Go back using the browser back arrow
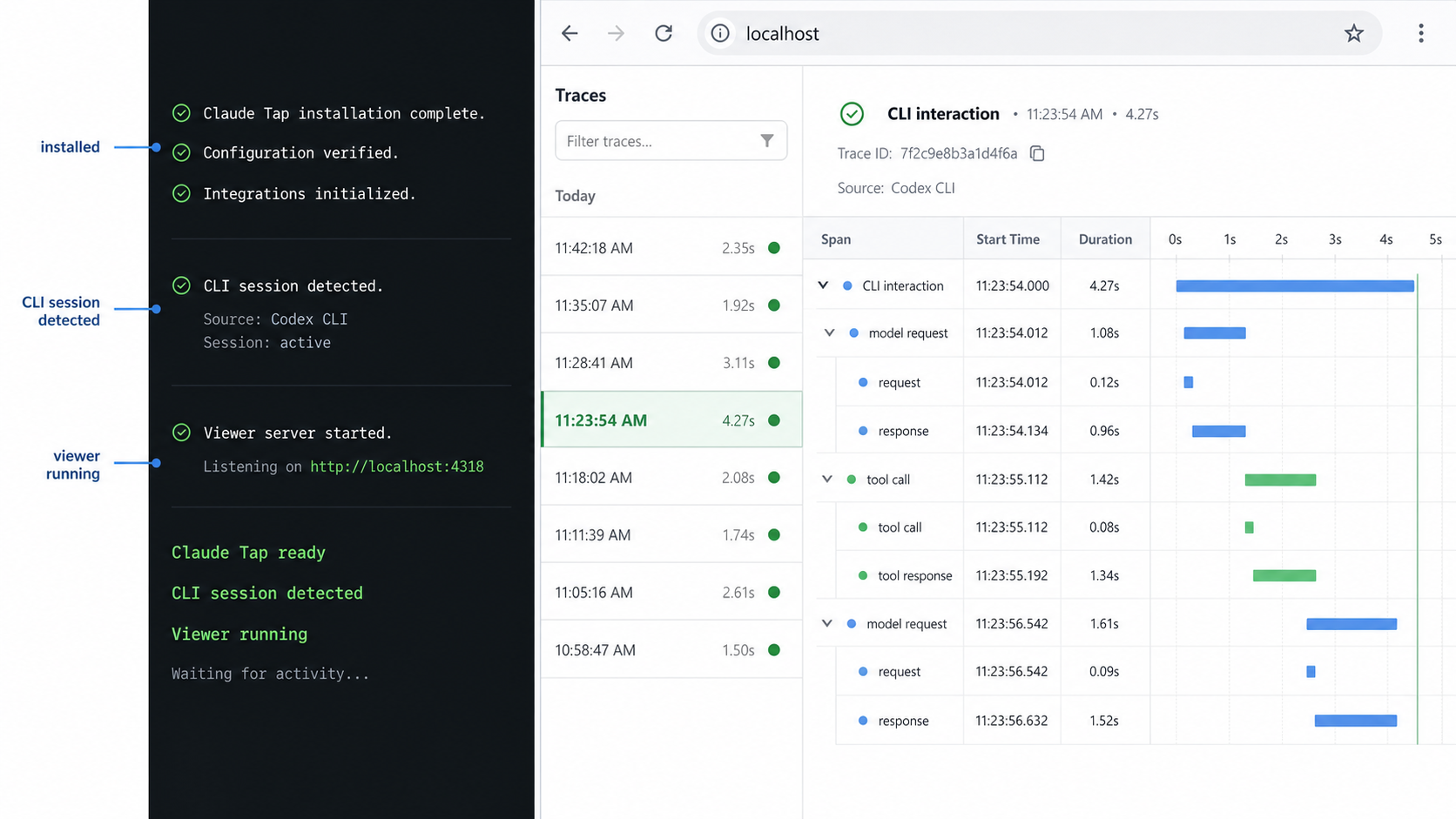The width and height of the screenshot is (1456, 819). 570,33
